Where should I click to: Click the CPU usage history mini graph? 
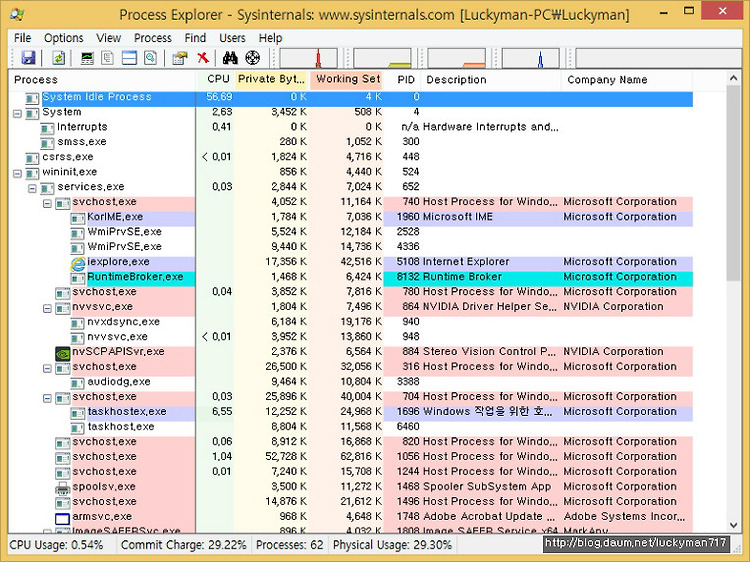(309, 58)
